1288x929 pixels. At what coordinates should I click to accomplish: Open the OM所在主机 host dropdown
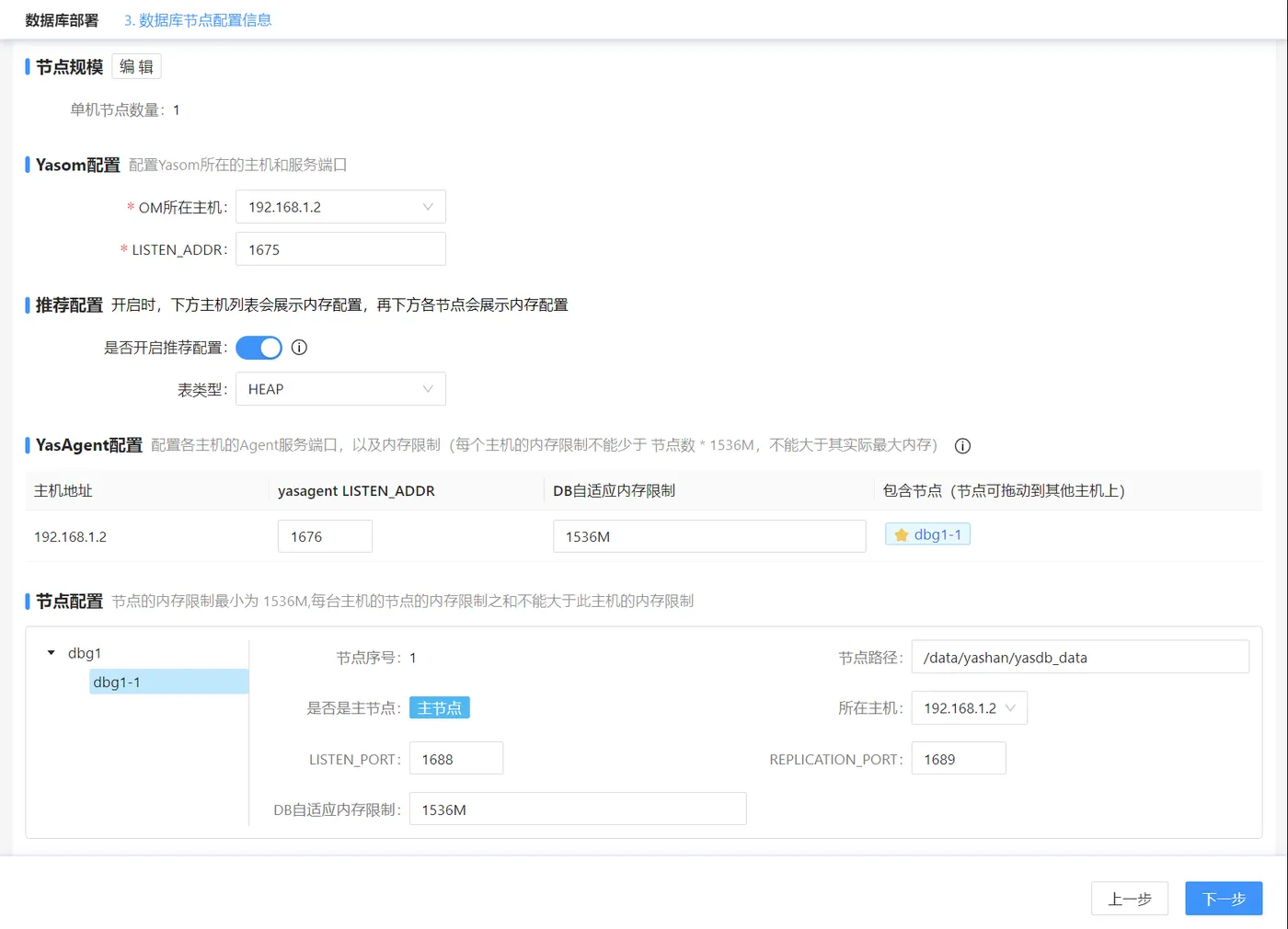click(x=340, y=206)
